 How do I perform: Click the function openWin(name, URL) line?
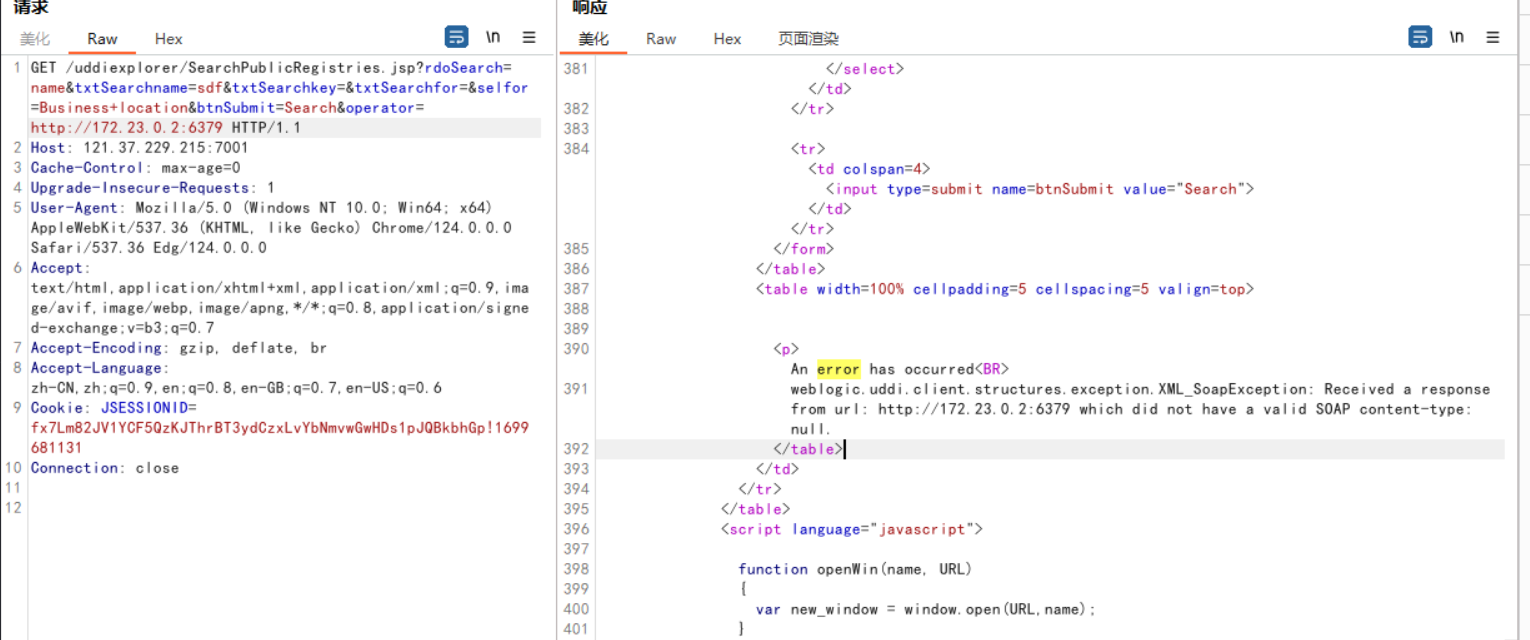(855, 569)
